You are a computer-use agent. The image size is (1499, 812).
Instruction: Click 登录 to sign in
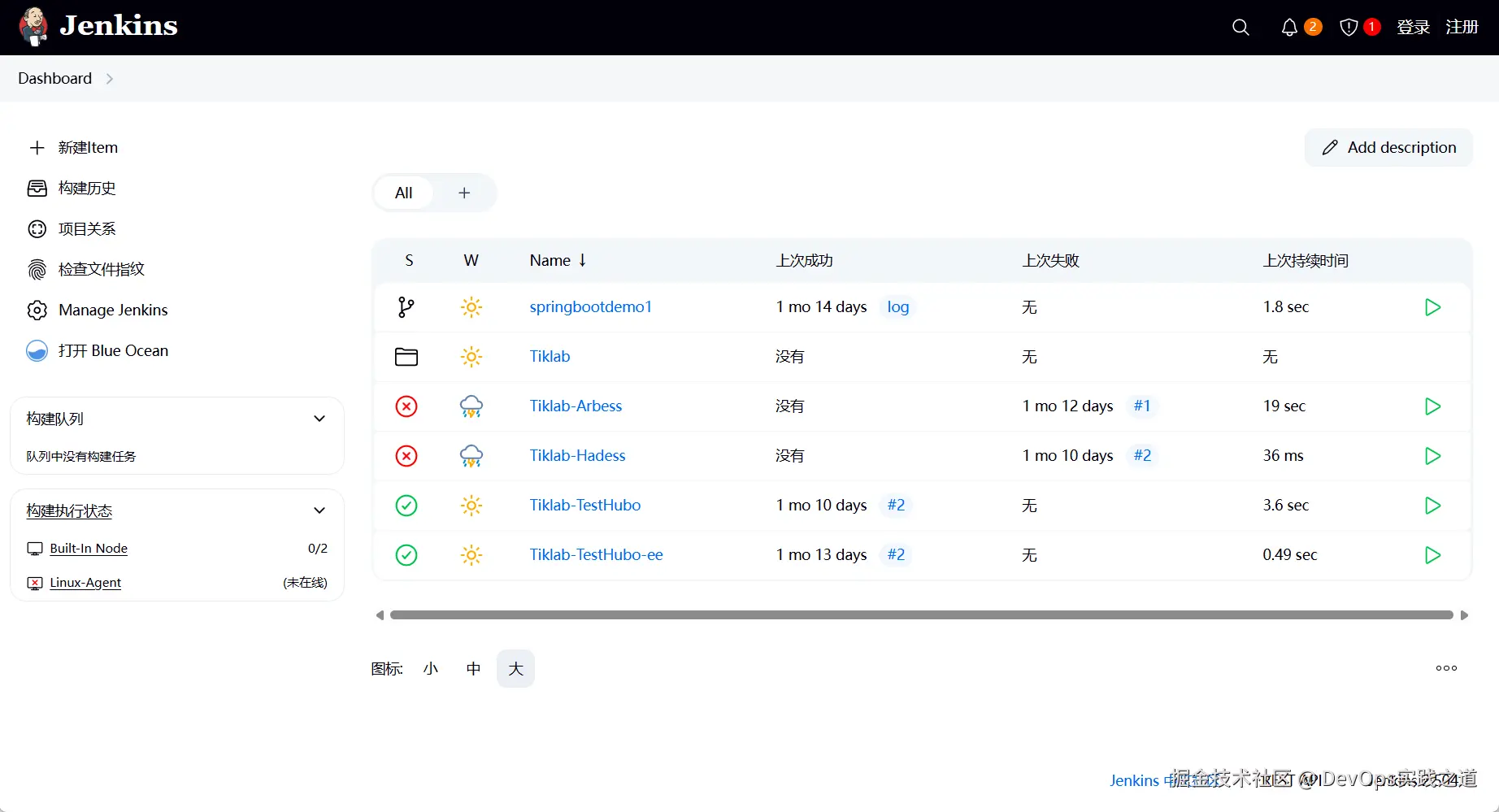(x=1413, y=28)
